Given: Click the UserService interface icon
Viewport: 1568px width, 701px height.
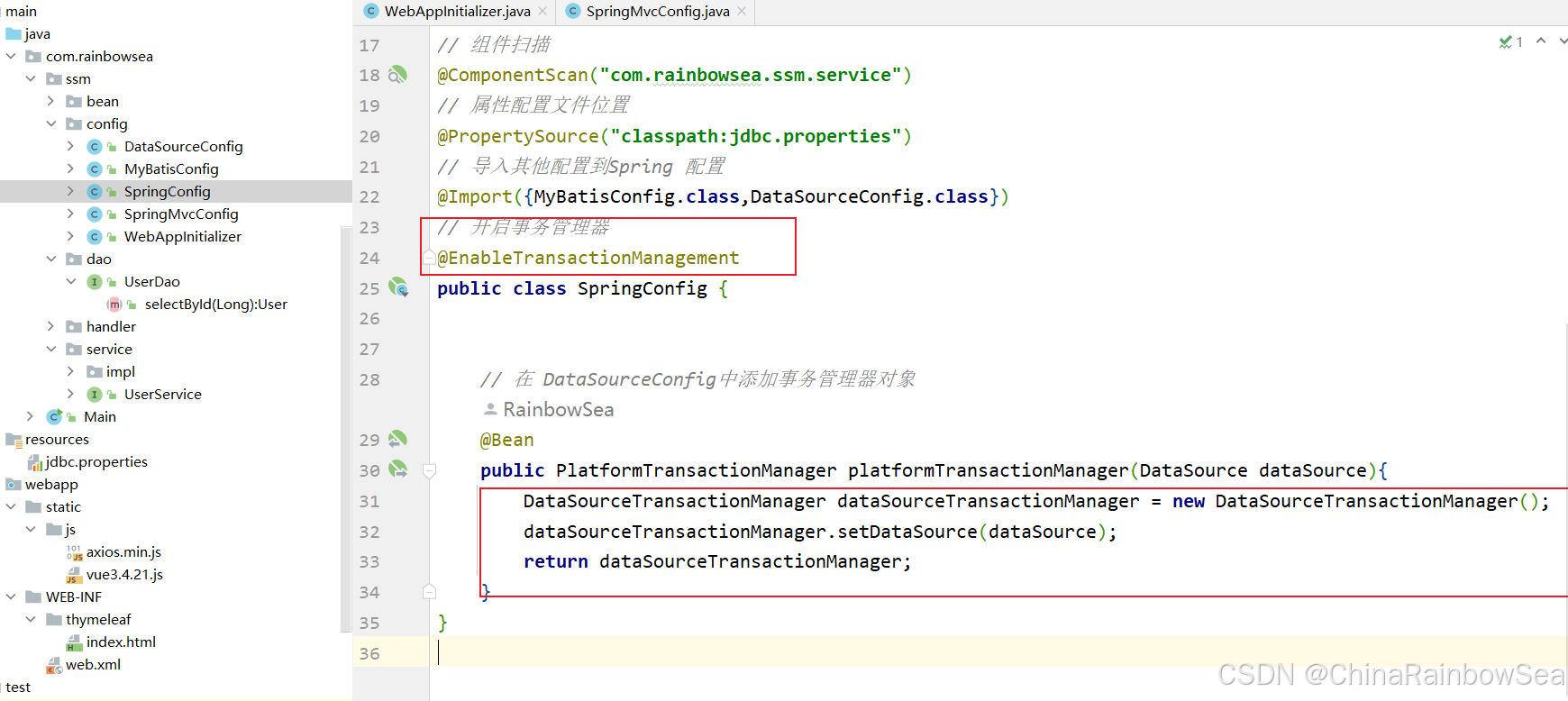Looking at the screenshot, I should (x=95, y=395).
